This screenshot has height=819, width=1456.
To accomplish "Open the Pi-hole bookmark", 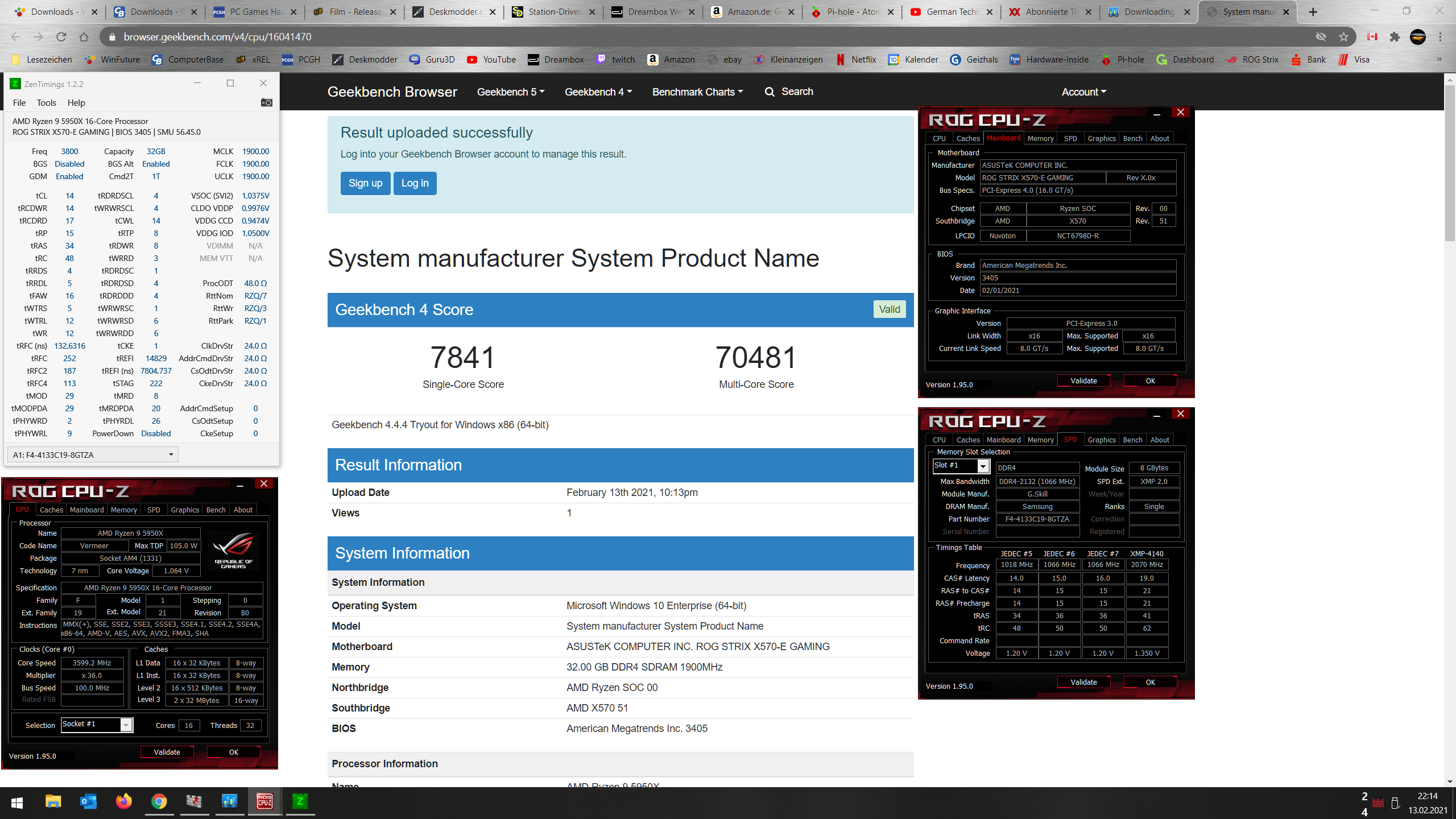I will pos(1123,60).
